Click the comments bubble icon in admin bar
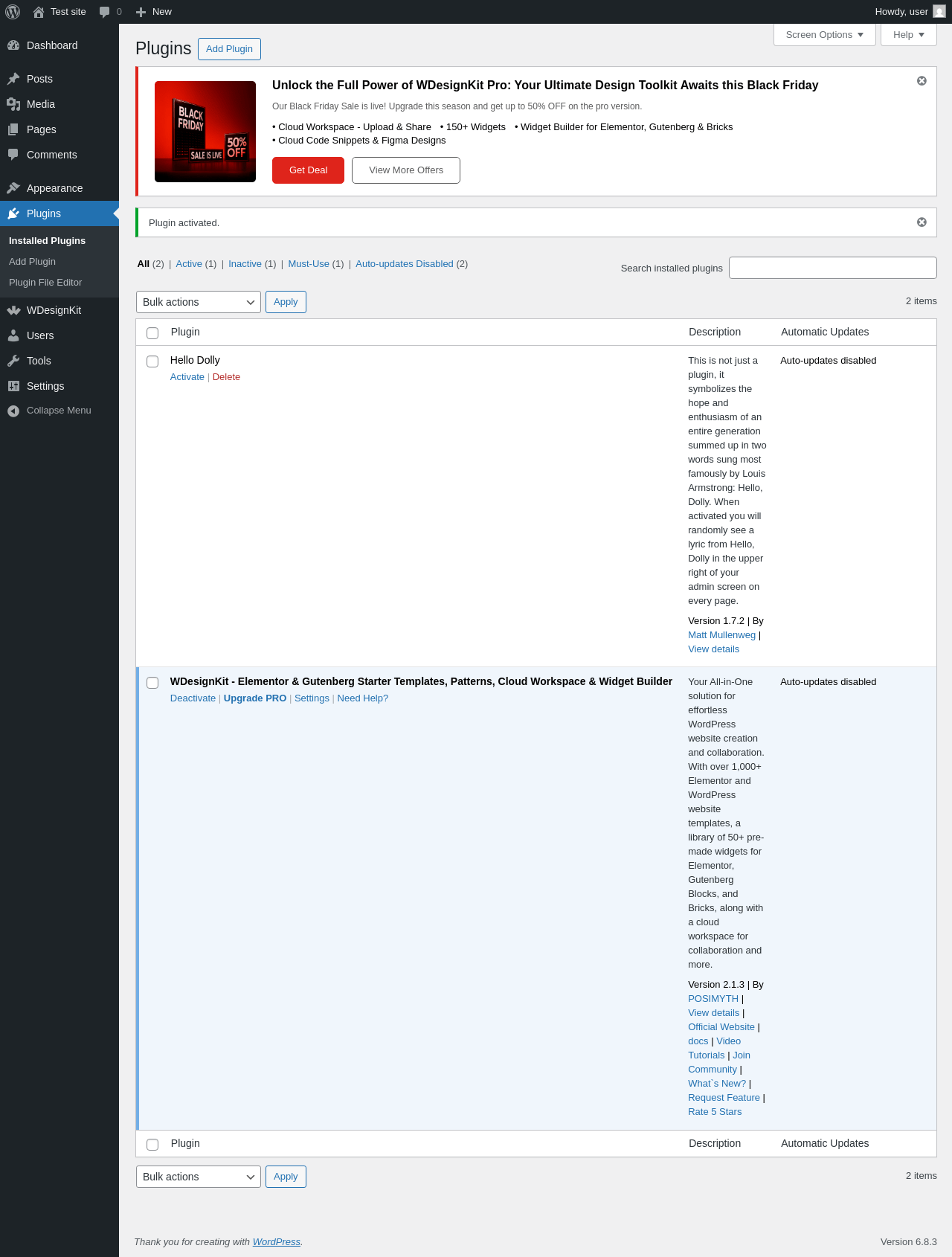Viewport: 952px width, 1257px height. 104,12
